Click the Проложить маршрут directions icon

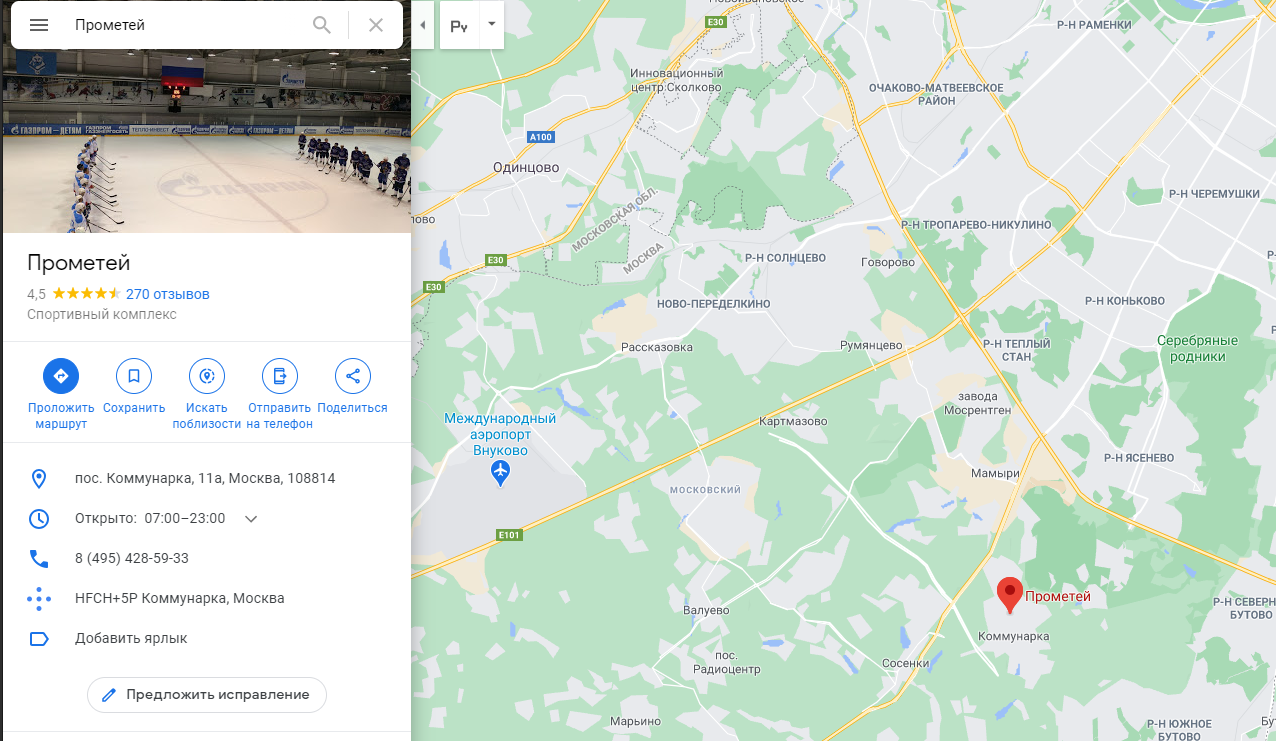pos(61,376)
